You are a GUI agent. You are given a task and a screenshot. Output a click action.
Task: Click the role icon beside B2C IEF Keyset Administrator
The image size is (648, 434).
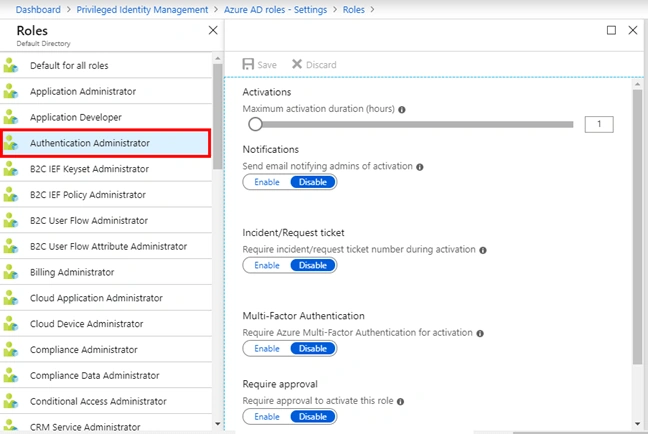[11, 169]
